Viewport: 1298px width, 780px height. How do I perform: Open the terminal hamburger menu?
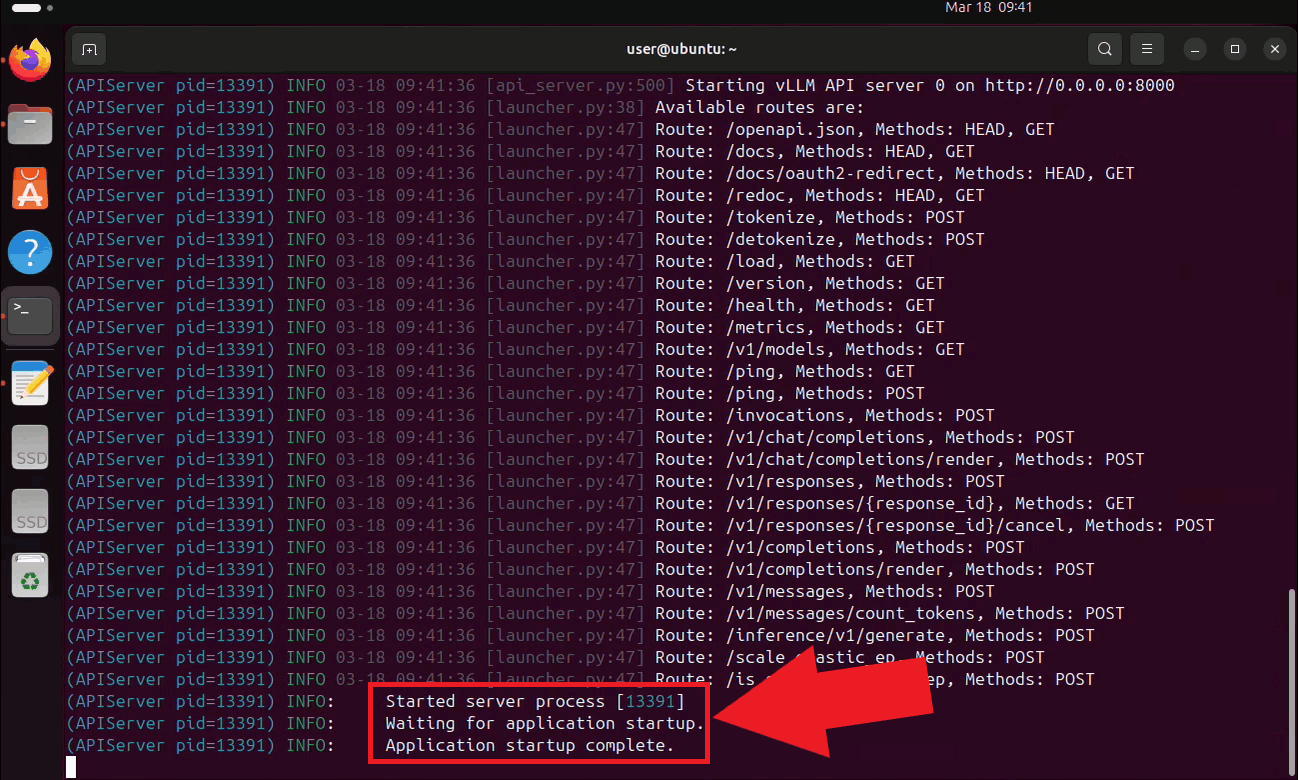pyautogui.click(x=1146, y=48)
